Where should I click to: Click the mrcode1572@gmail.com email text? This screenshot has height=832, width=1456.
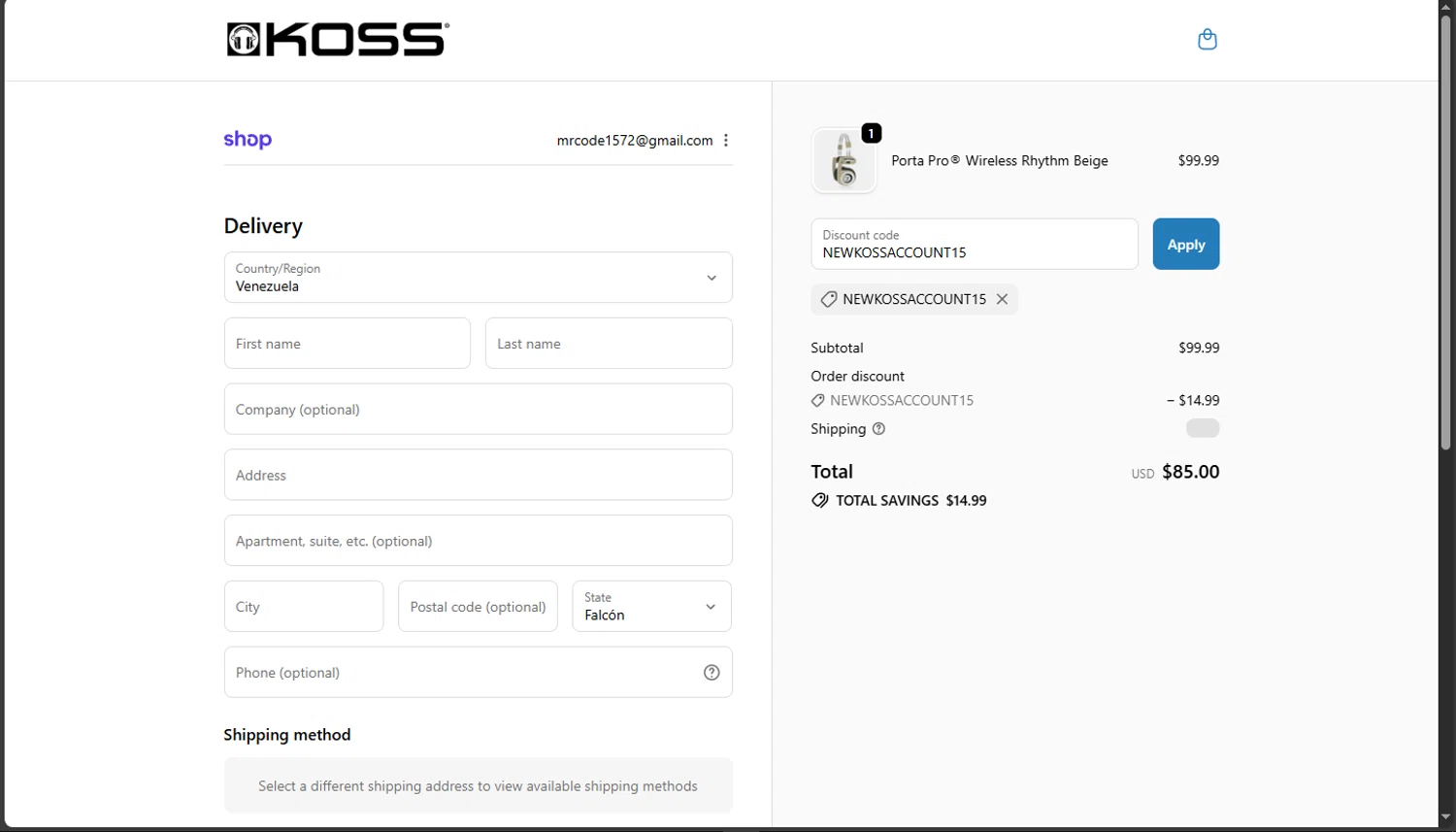tap(635, 141)
